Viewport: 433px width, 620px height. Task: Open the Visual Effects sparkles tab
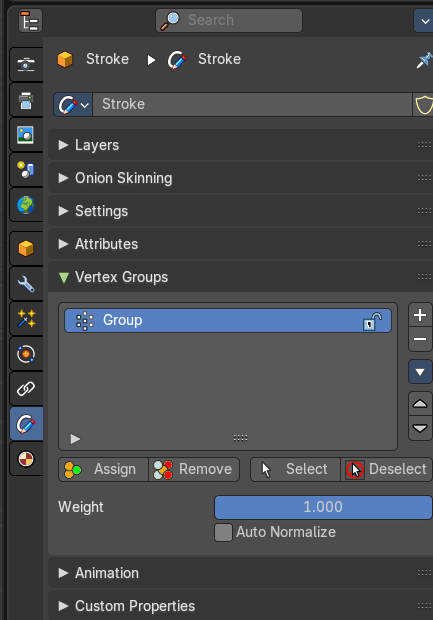coord(26,319)
